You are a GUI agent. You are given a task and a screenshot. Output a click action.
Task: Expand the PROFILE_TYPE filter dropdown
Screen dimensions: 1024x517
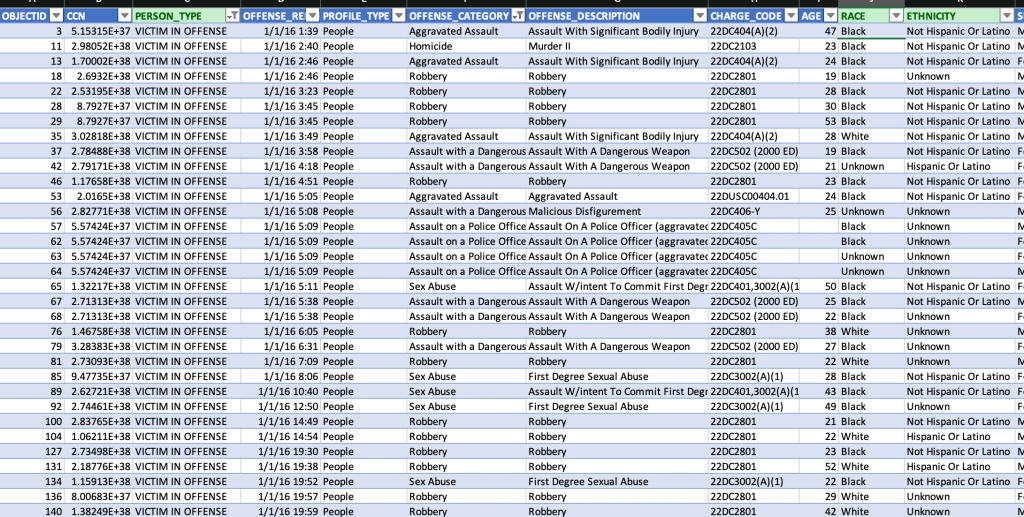[x=398, y=16]
